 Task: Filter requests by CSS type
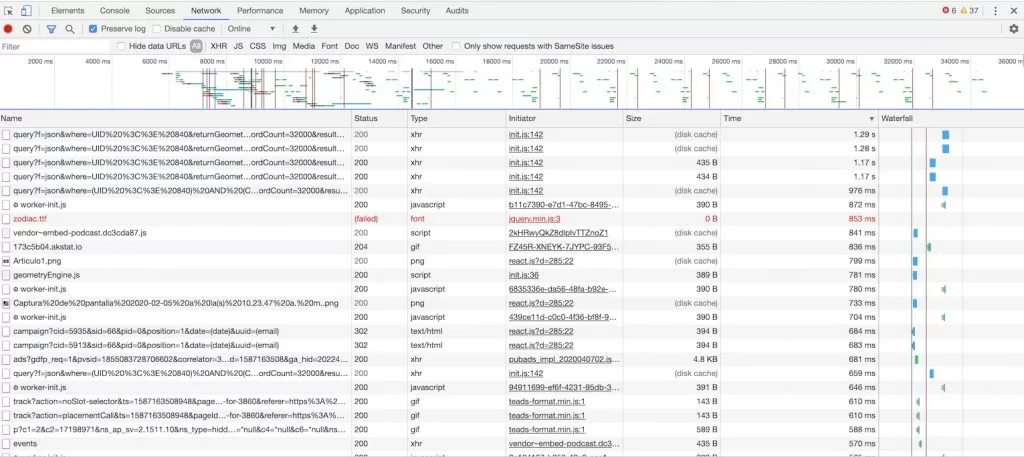point(258,46)
